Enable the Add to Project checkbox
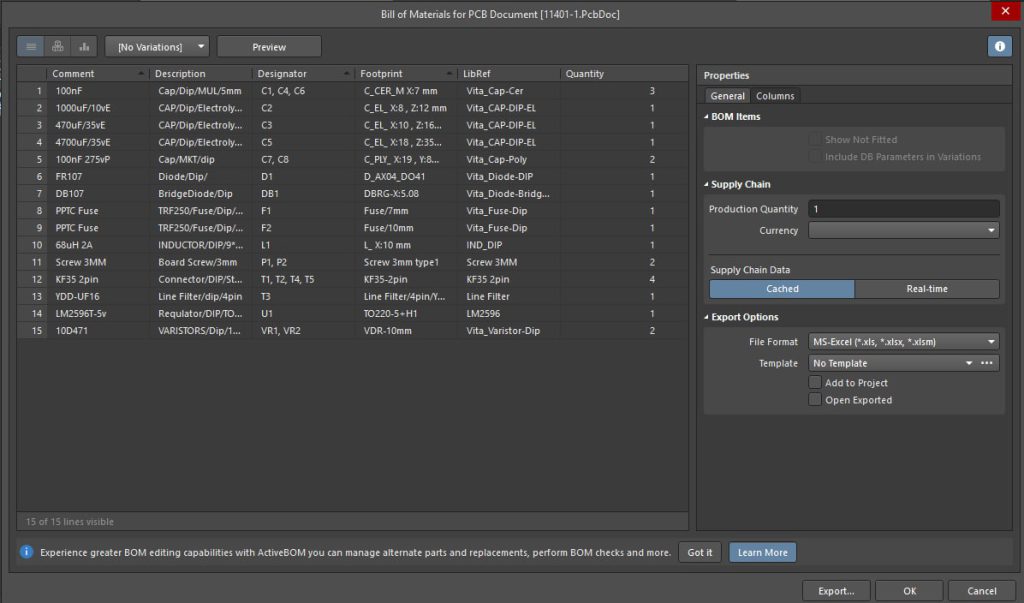The image size is (1024, 603). [816, 383]
